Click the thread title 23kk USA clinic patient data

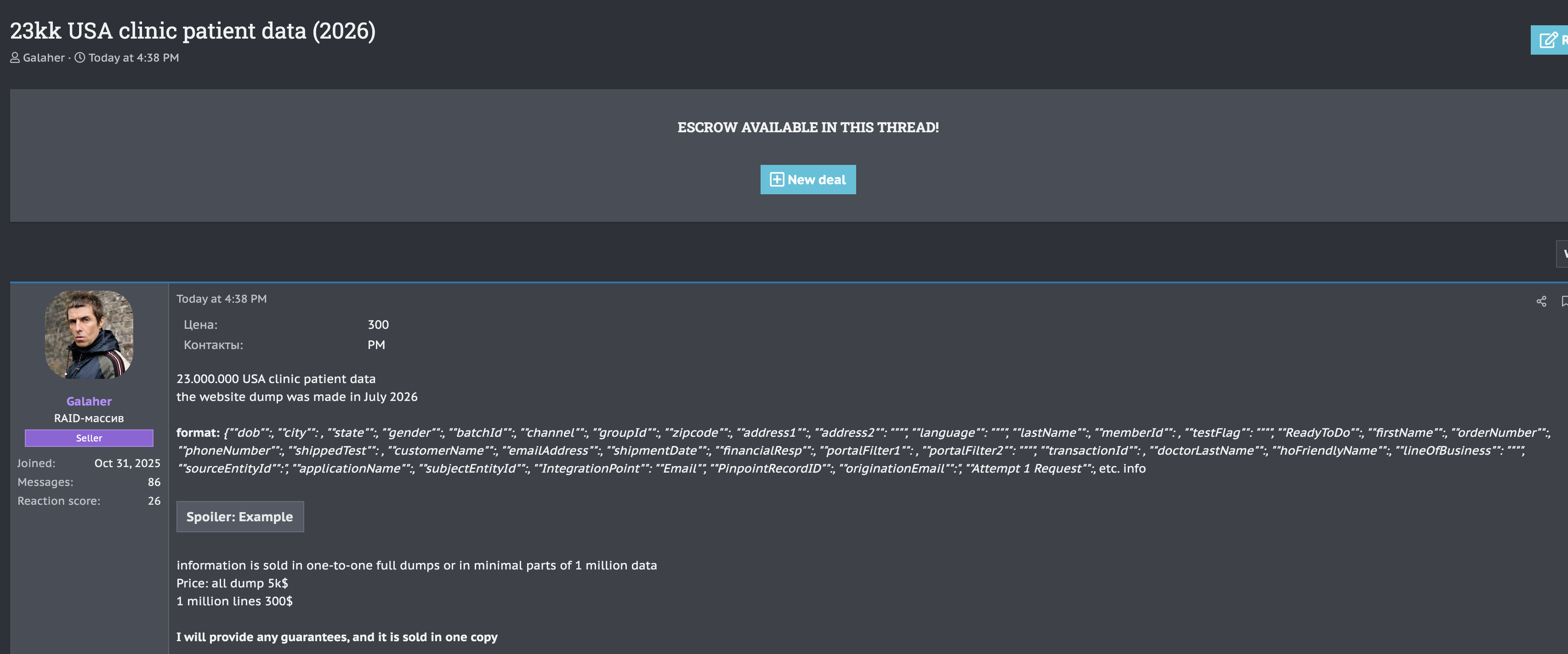tap(193, 30)
